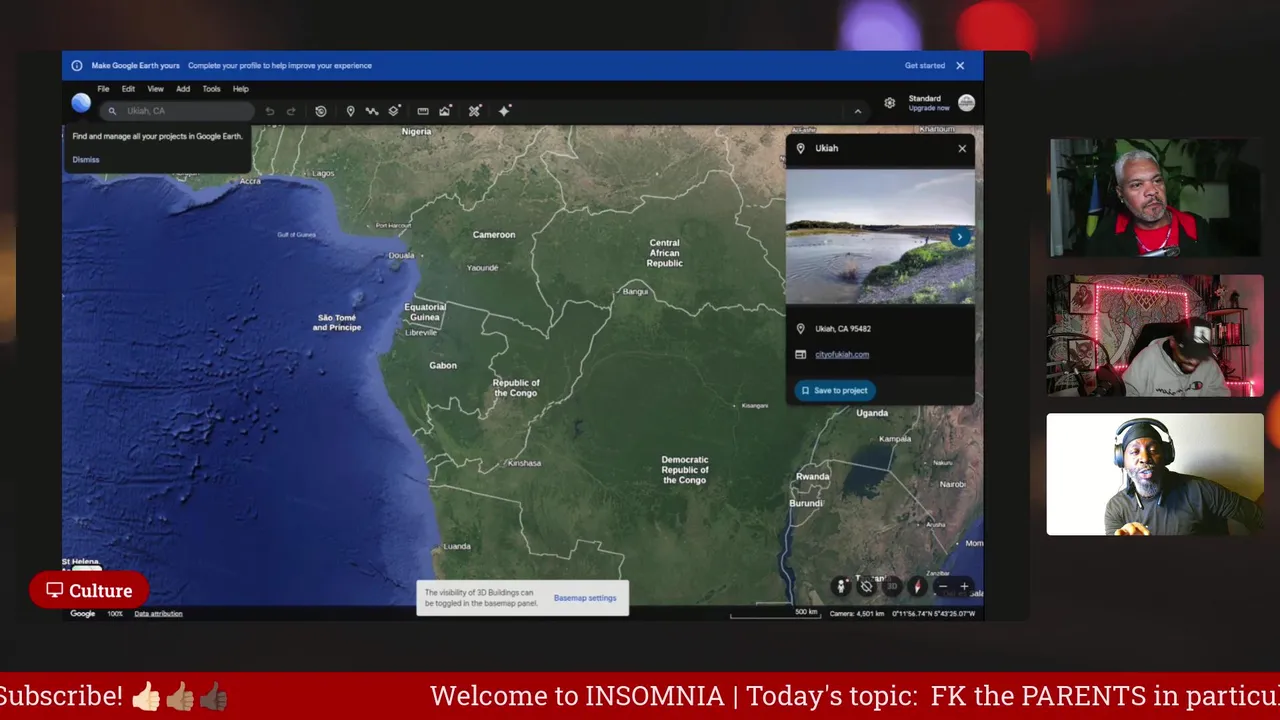1280x720 pixels.
Task: Click the search magnifier icon
Action: coord(112,111)
